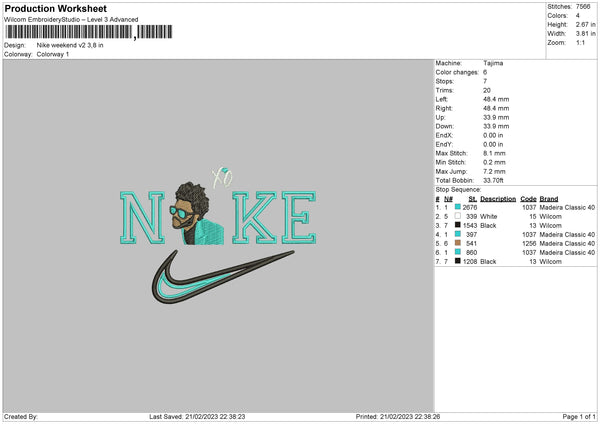Select 'Madeira Classic 40' in the 2676 row
Viewport: 600px width, 424px height.
567,207
